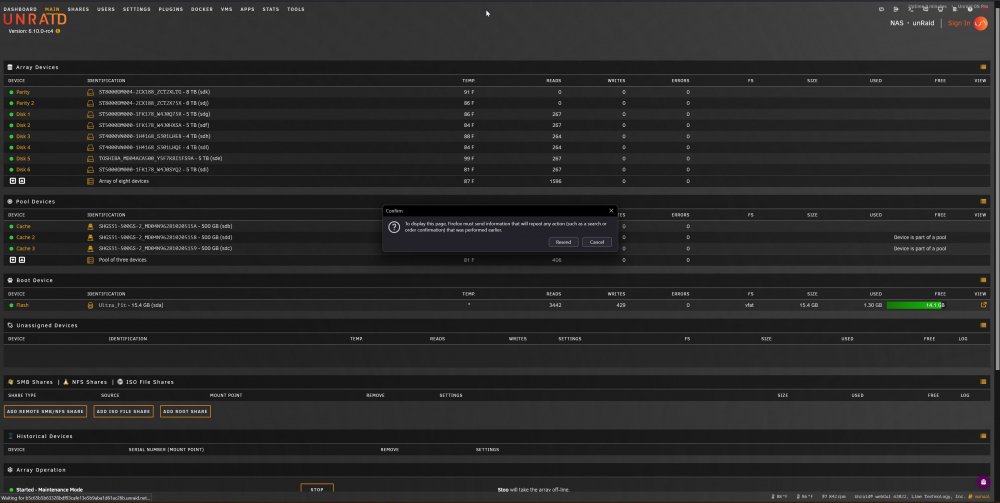Open the Flash boot device link
This screenshot has width=1000, height=503.
(22, 305)
